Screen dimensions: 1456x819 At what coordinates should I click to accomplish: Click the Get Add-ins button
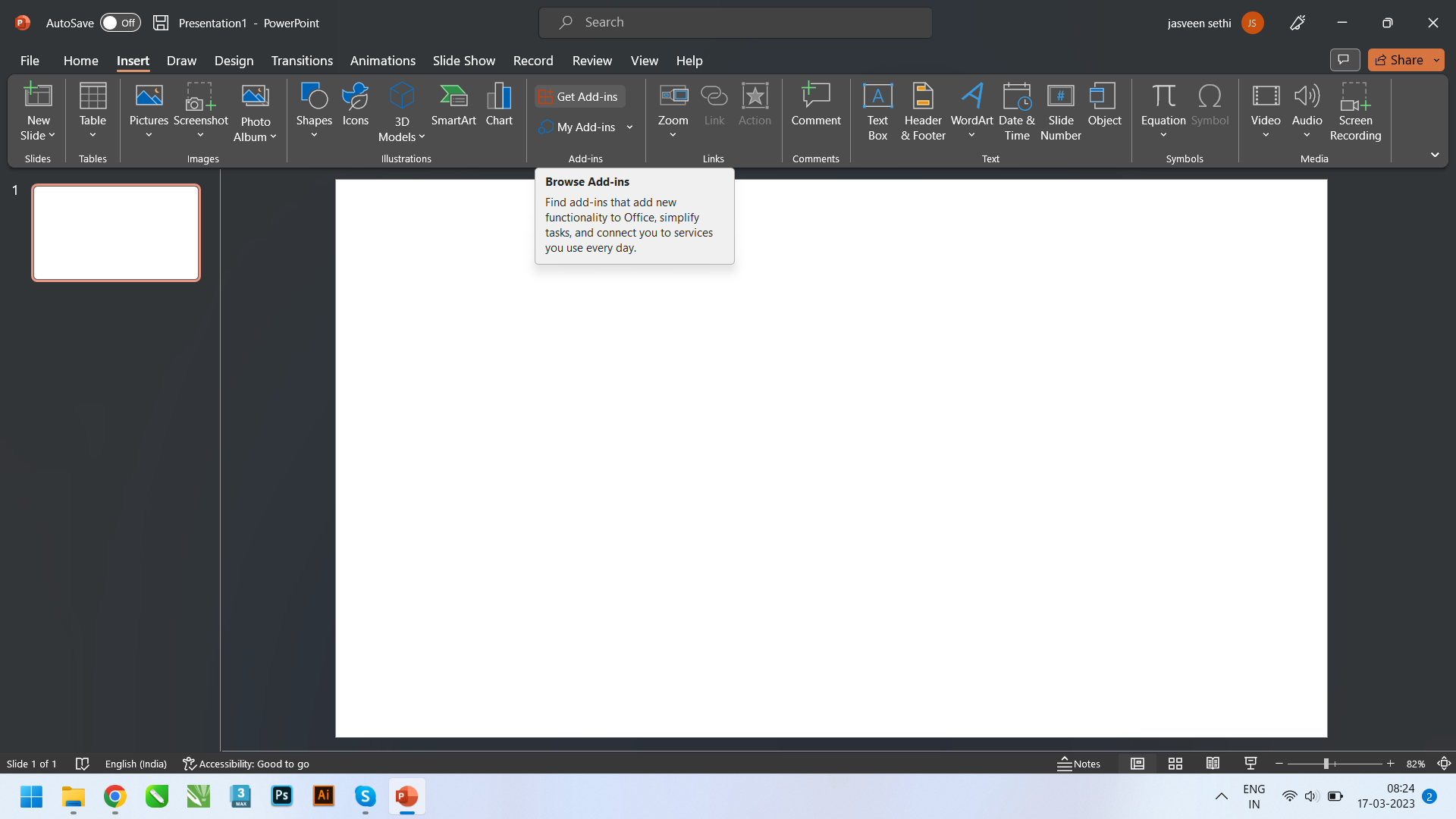(580, 96)
